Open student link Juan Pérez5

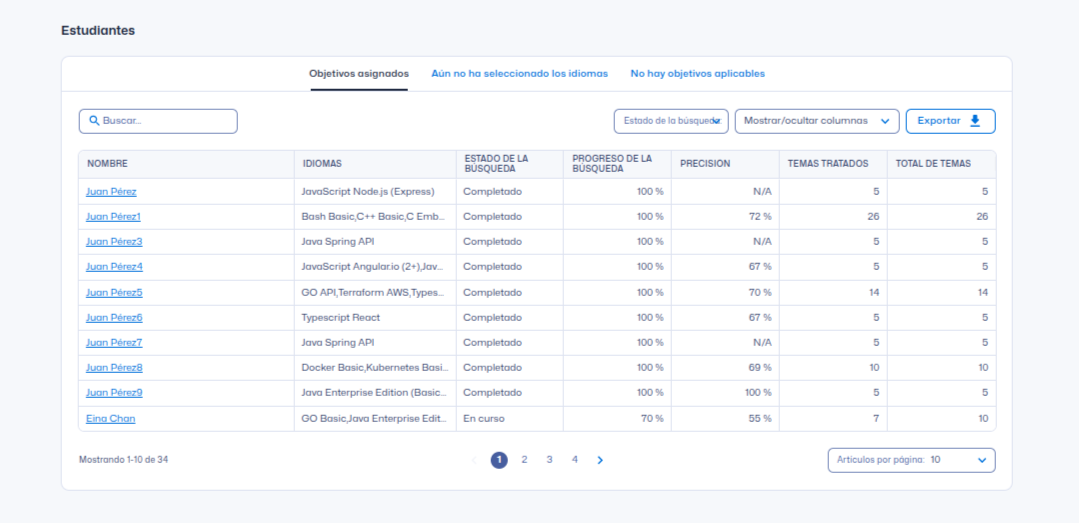(114, 292)
